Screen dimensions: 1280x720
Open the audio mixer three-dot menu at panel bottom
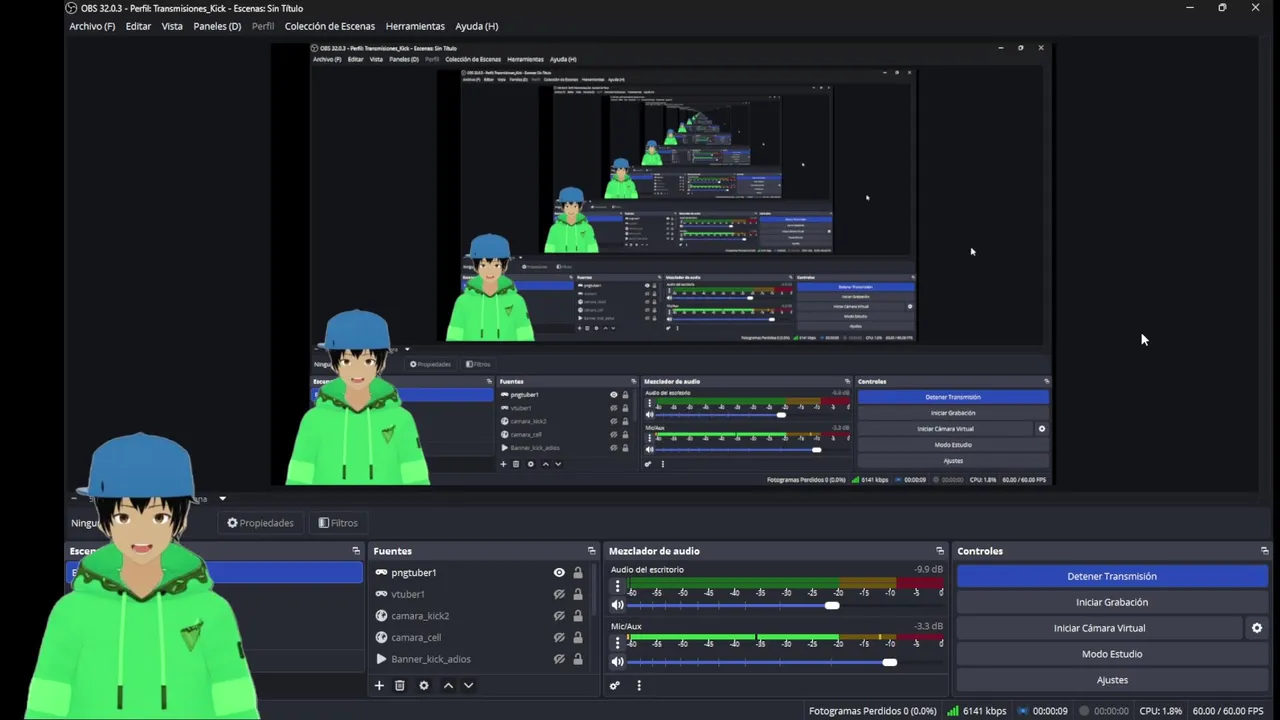tap(639, 686)
